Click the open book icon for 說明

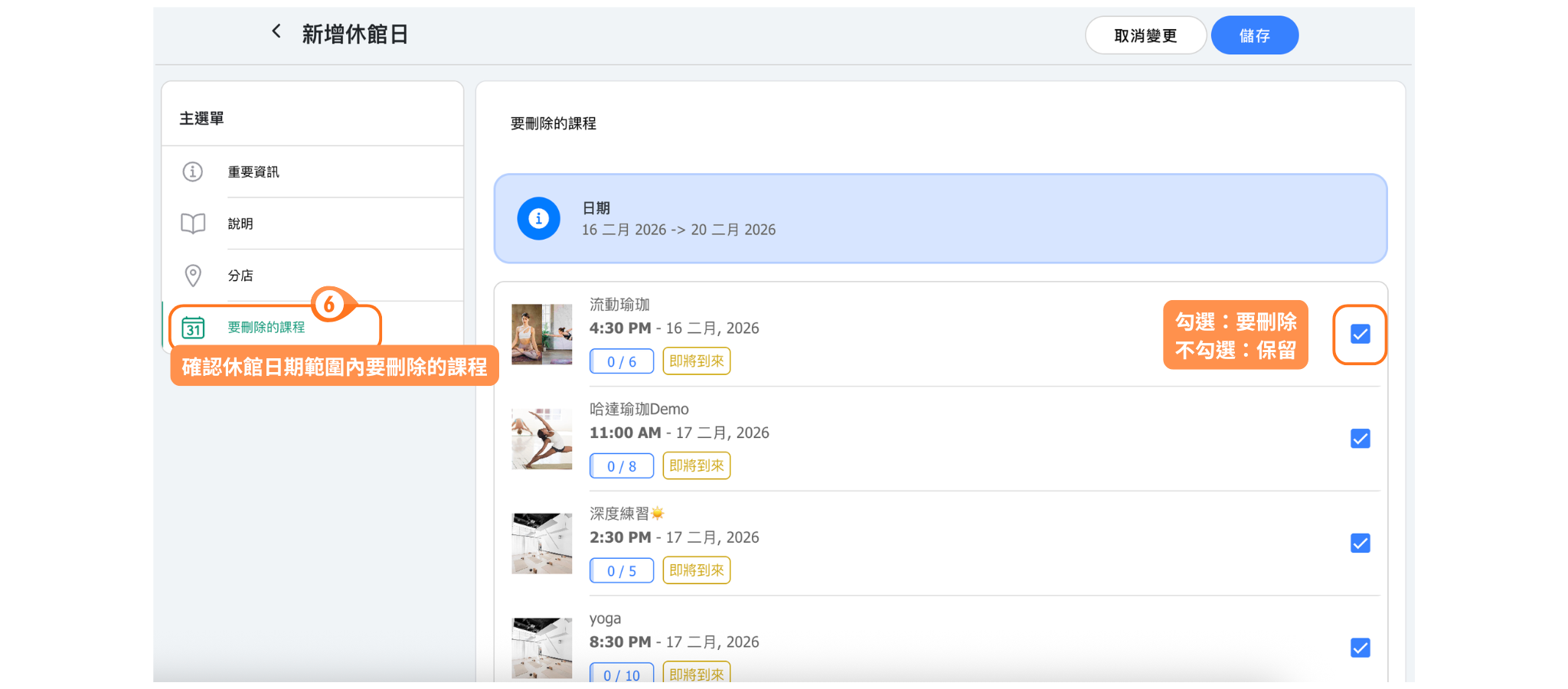pyautogui.click(x=193, y=224)
